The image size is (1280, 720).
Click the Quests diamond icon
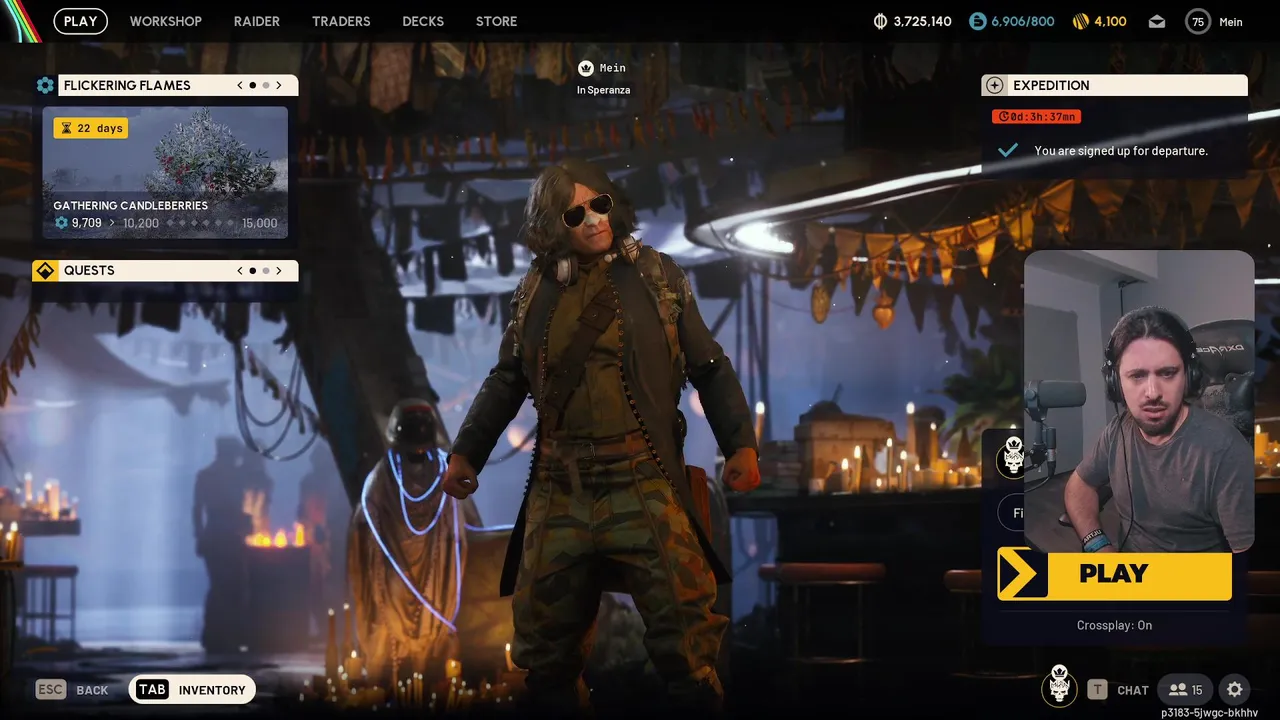click(x=45, y=270)
